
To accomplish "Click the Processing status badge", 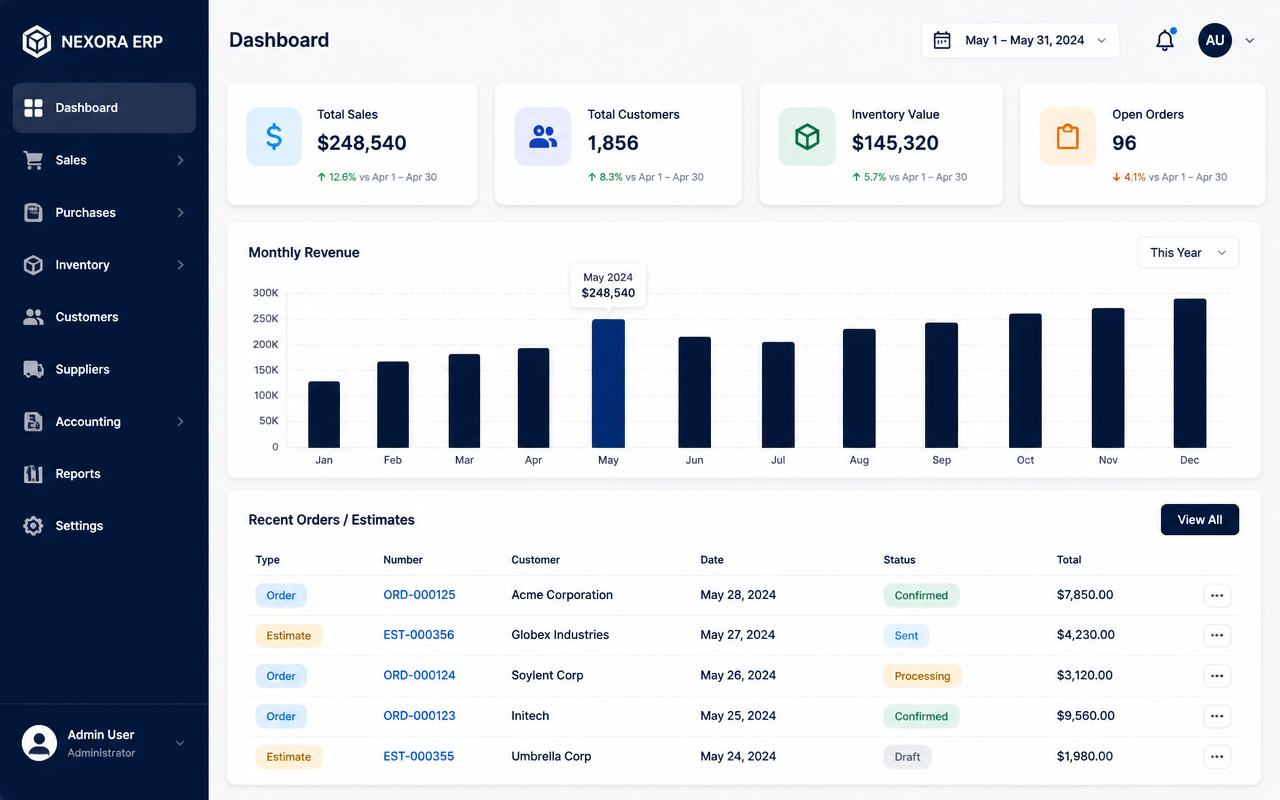I will coord(922,676).
